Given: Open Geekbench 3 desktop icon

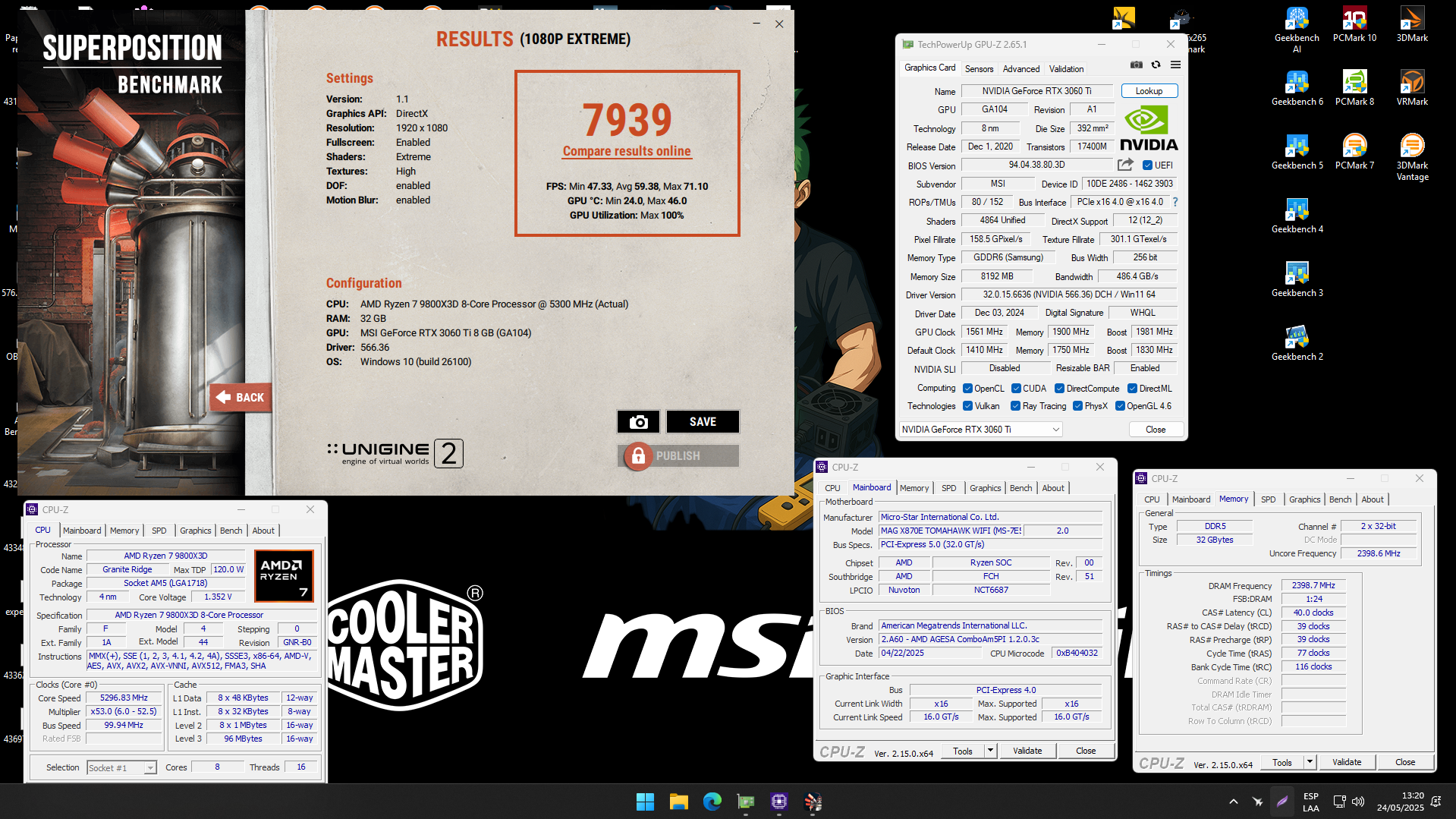Looking at the screenshot, I should [x=1297, y=279].
